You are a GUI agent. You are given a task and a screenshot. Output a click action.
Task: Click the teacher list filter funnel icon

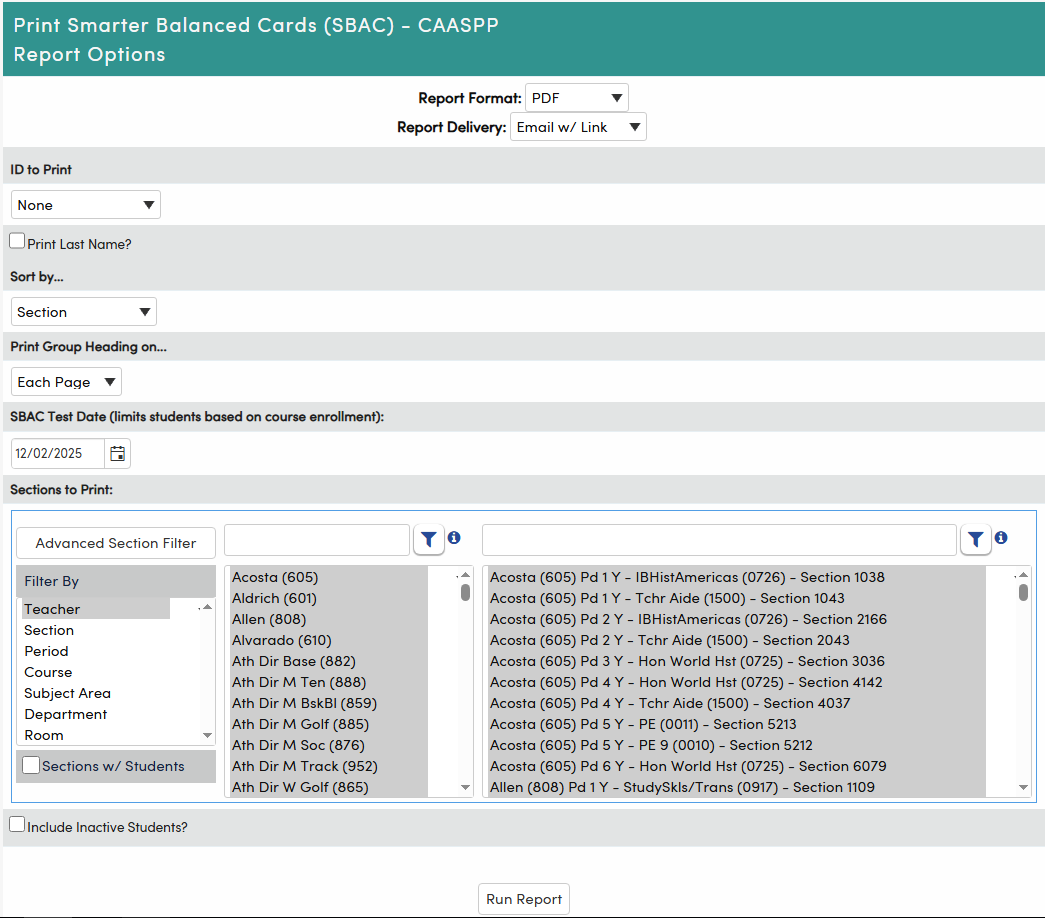coord(429,539)
